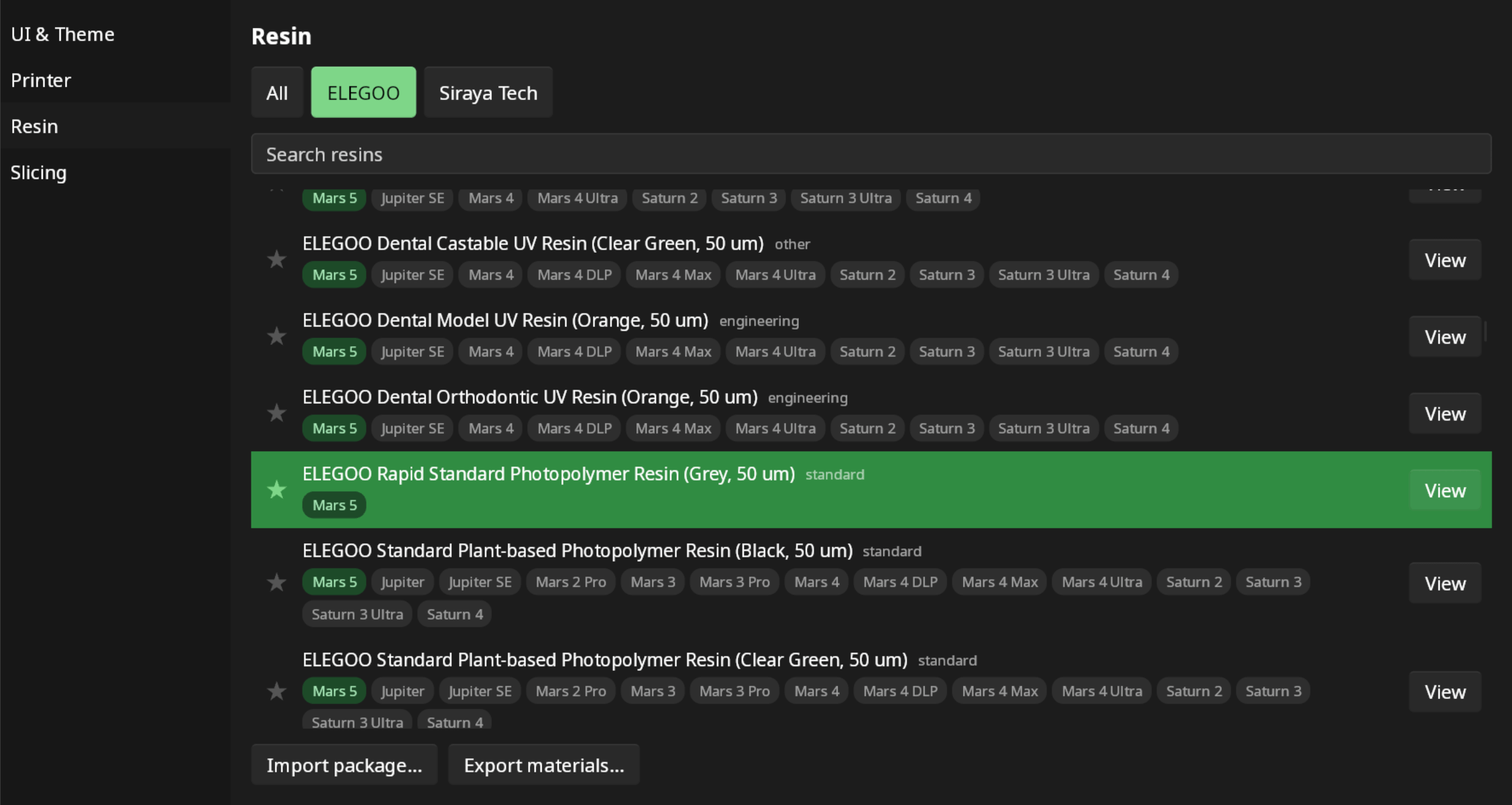Select the ELEGOO brand tab
The width and height of the screenshot is (1512, 805).
coord(363,93)
